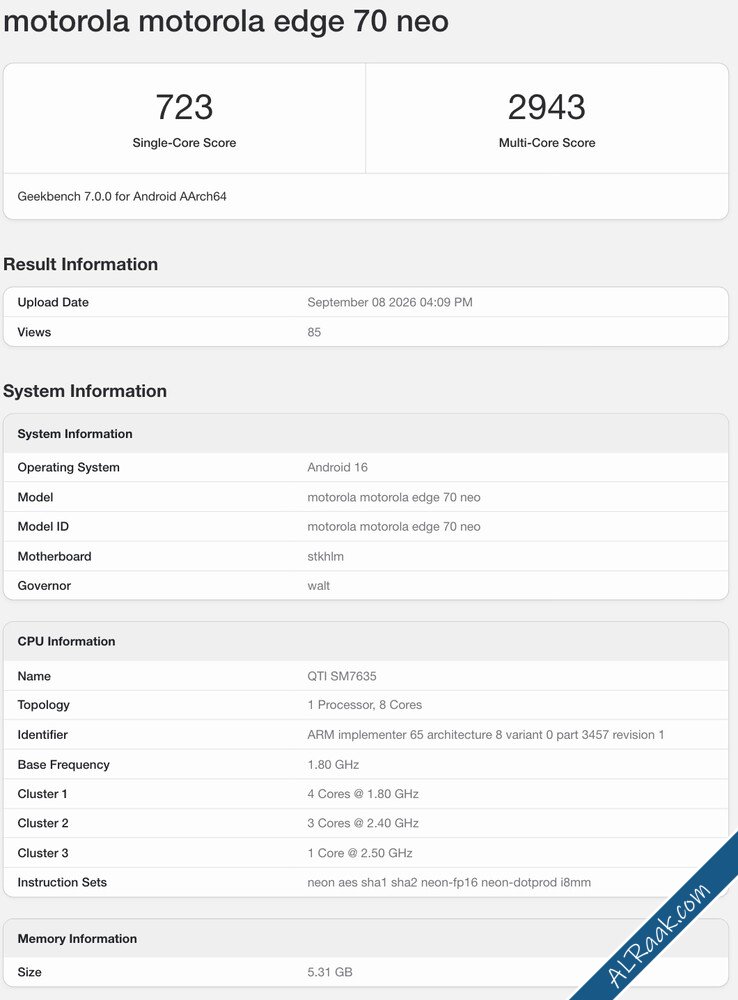Click the Cluster 2 label
Screen dimensions: 738x1000
(43, 823)
